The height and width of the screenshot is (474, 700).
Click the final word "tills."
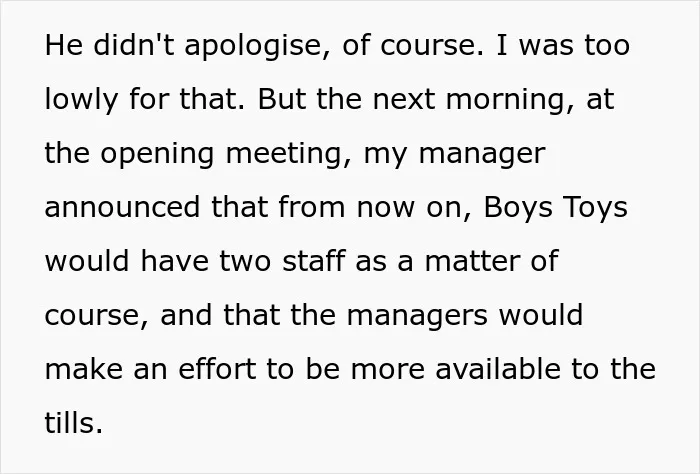click(x=74, y=424)
